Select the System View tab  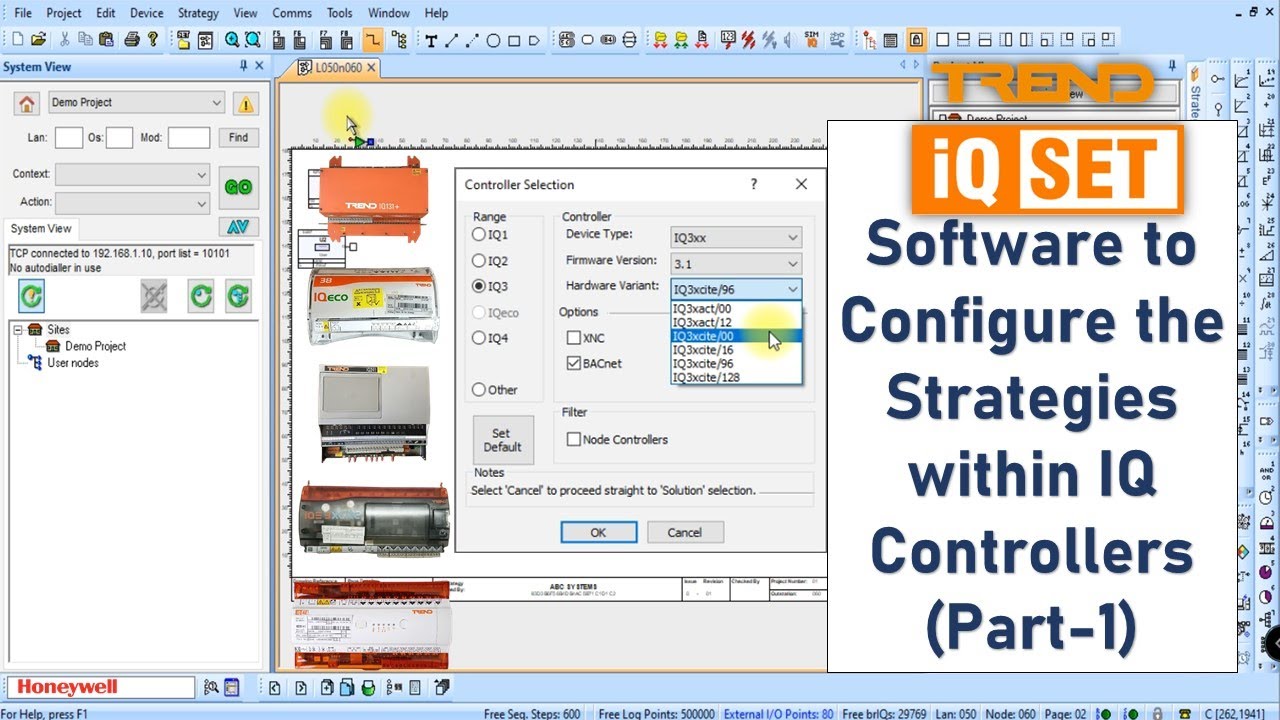point(41,228)
